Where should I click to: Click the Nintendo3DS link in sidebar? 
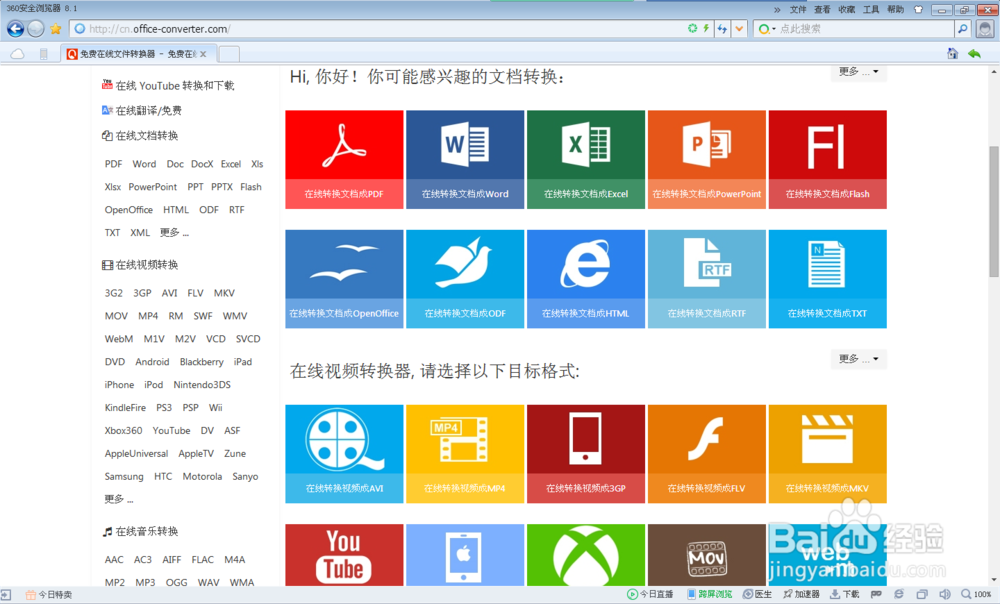202,385
